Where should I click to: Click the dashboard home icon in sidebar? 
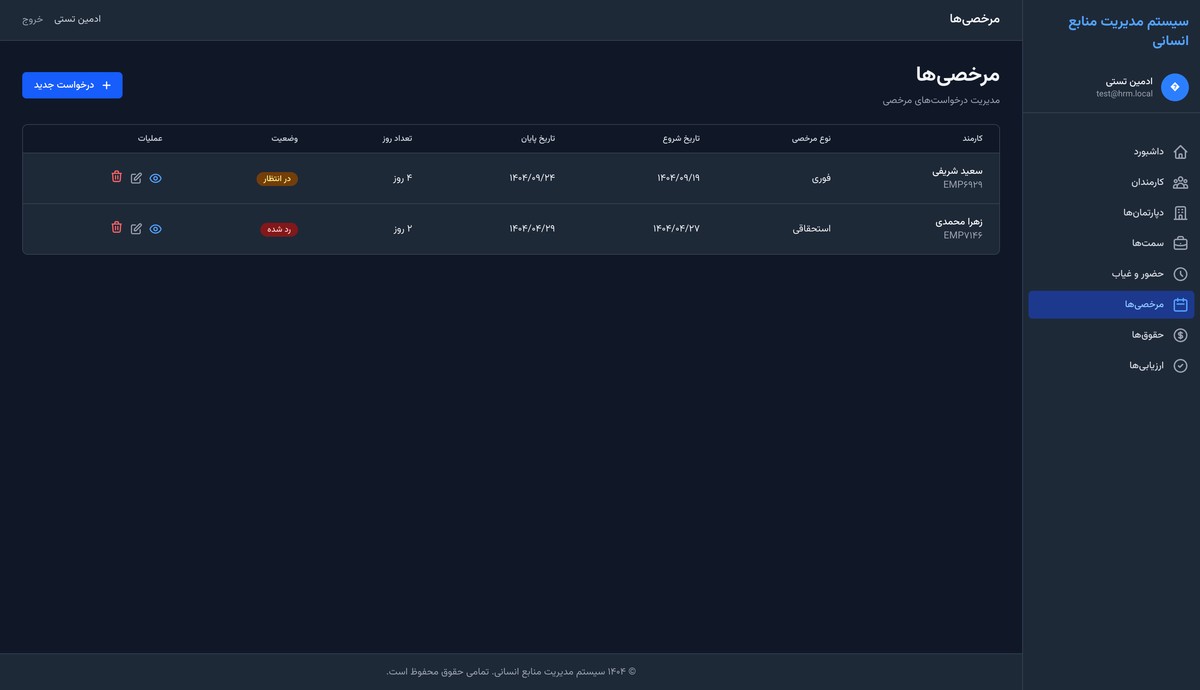point(1180,152)
